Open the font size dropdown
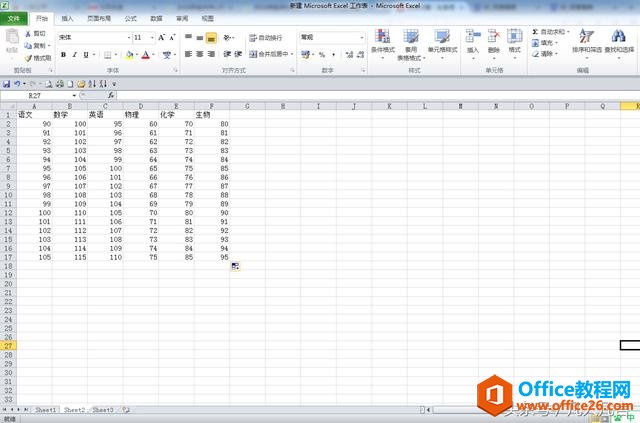Viewport: 640px width, 423px height. [x=152, y=38]
